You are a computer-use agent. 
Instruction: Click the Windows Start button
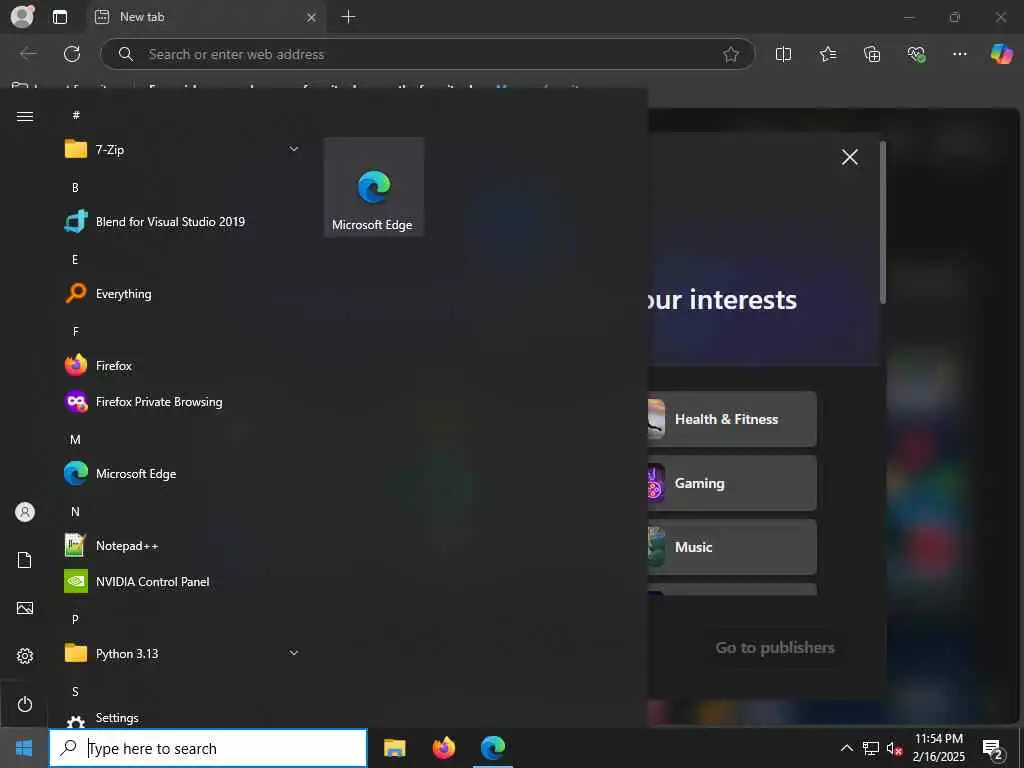click(x=24, y=748)
